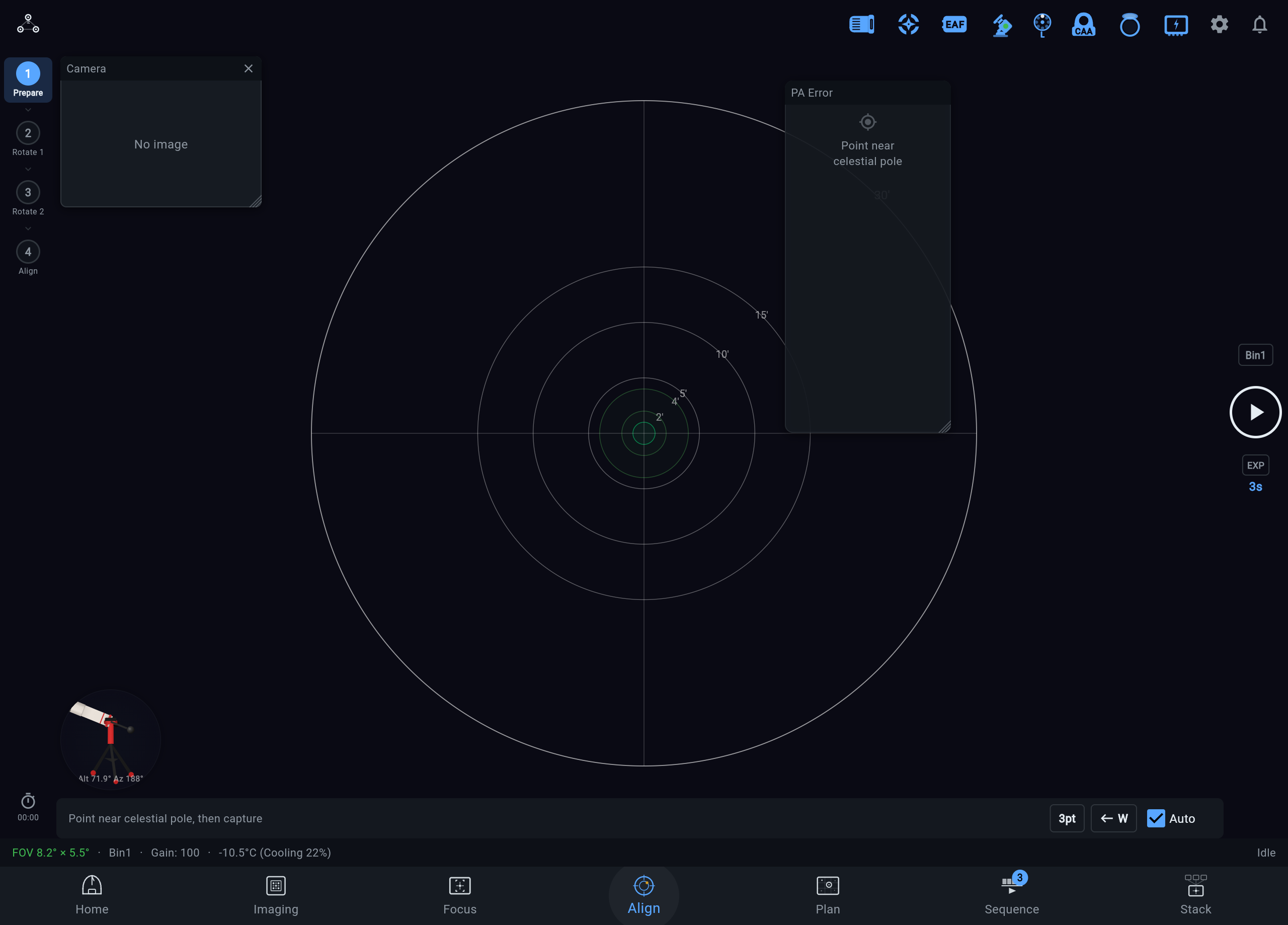Select step 1 Prepare
The width and height of the screenshot is (1288, 925).
tap(28, 80)
